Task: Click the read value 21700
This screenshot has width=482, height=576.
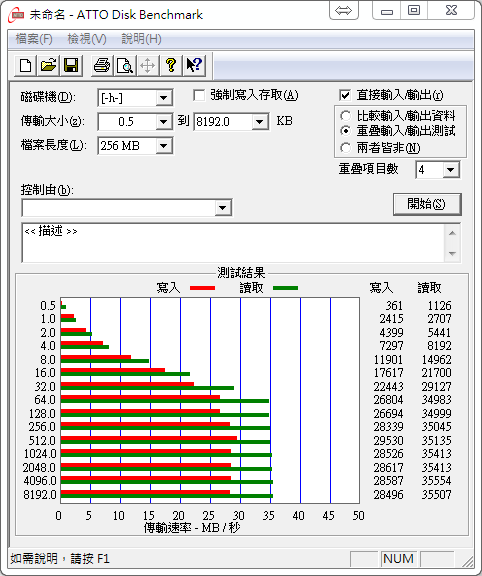Action: tap(436, 373)
